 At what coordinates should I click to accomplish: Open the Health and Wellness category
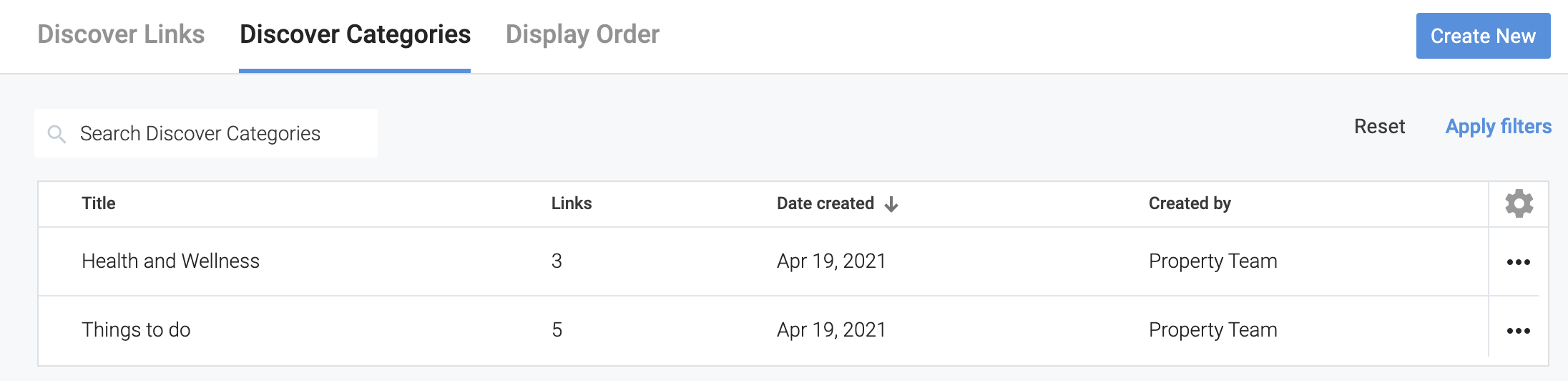coord(170,261)
